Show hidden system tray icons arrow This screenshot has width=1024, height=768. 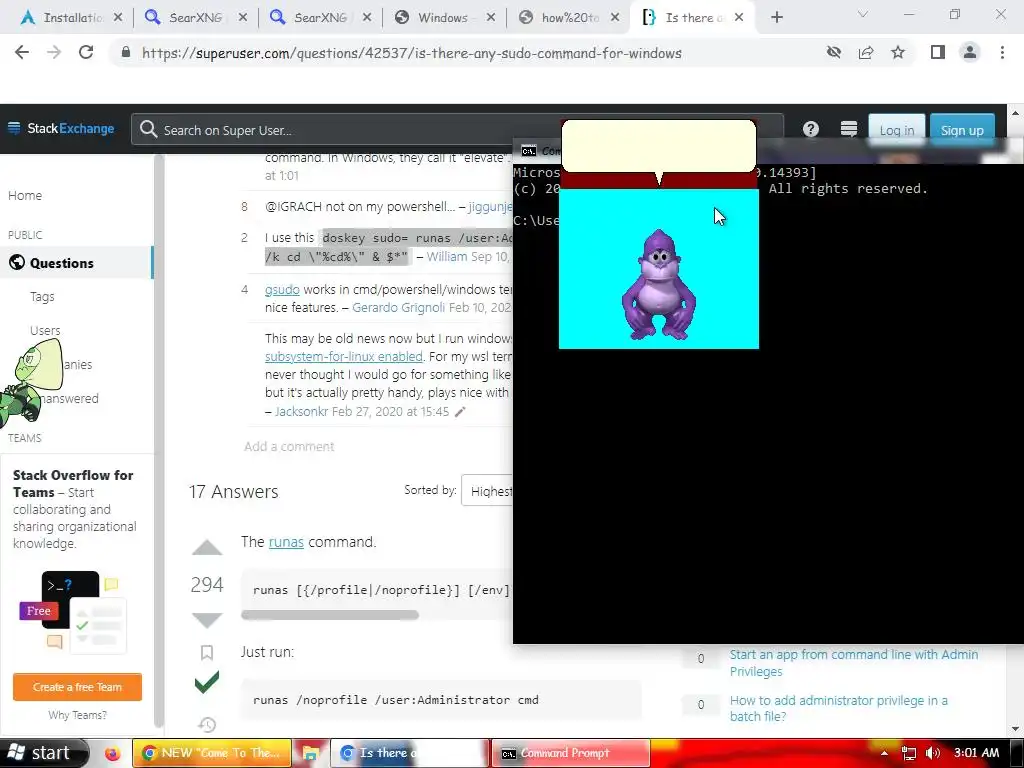click(884, 753)
